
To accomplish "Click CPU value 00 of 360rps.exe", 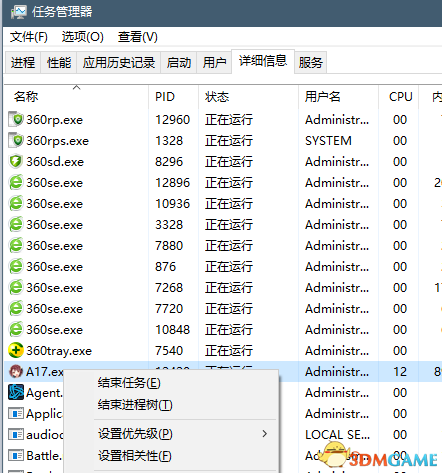I will pyautogui.click(x=400, y=141).
